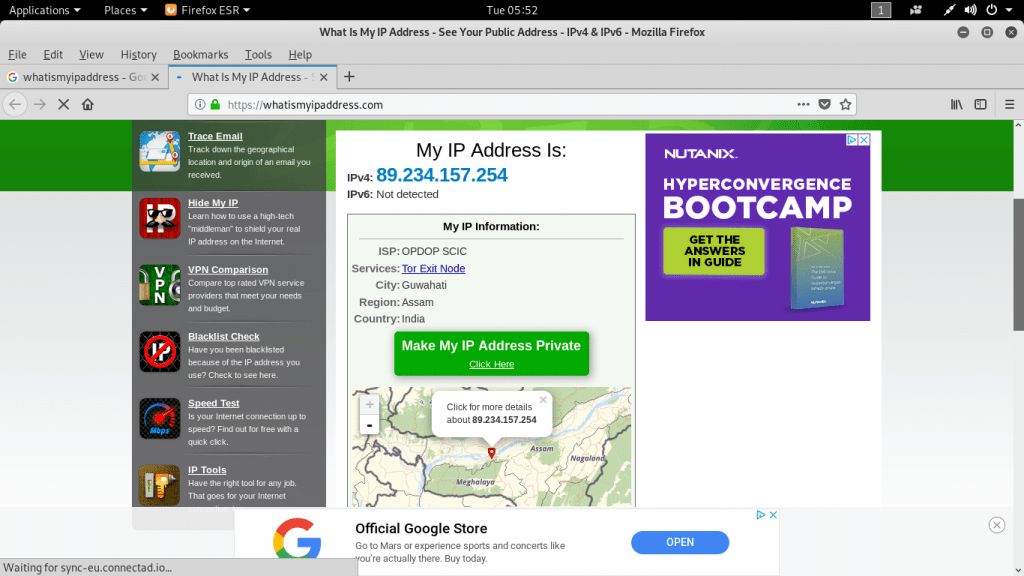Open the Firefox hamburger menu
1024x576 pixels.
click(x=1010, y=104)
